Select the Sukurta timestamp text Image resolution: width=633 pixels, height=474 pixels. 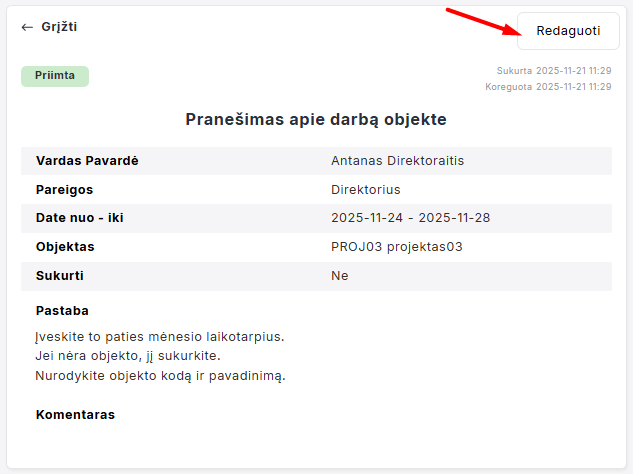point(554,71)
